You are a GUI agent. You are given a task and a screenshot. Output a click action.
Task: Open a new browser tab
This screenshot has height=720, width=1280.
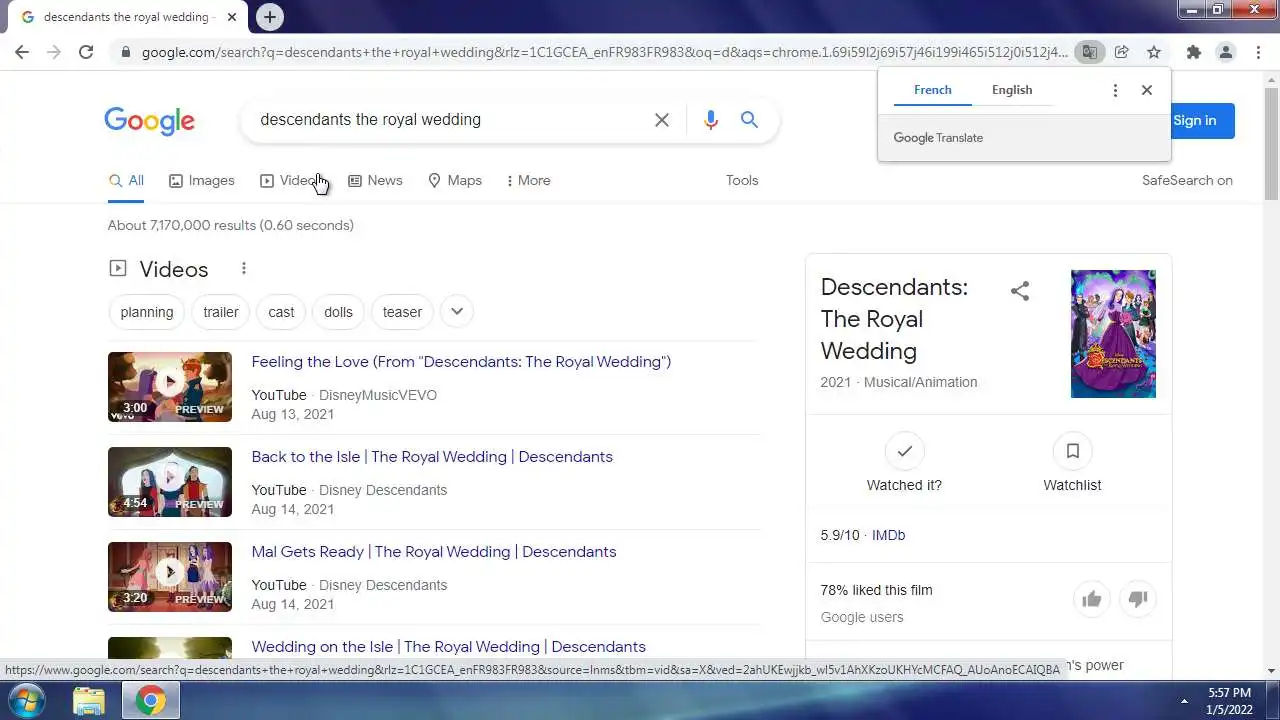[x=269, y=17]
